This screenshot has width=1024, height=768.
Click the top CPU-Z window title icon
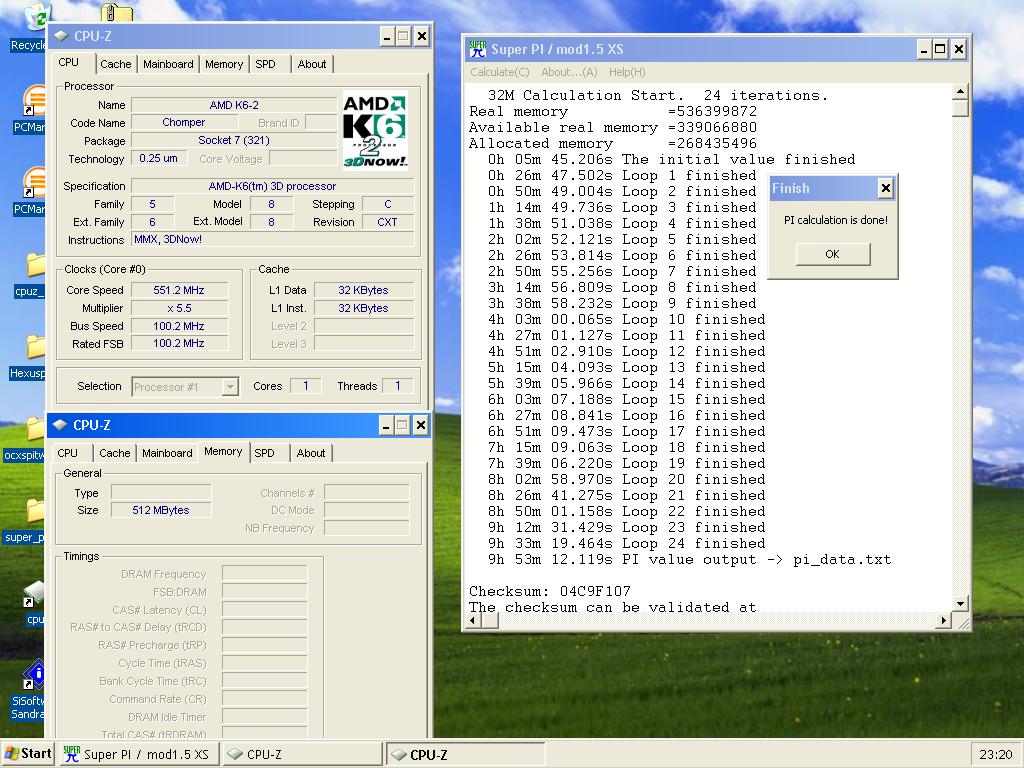pyautogui.click(x=61, y=36)
